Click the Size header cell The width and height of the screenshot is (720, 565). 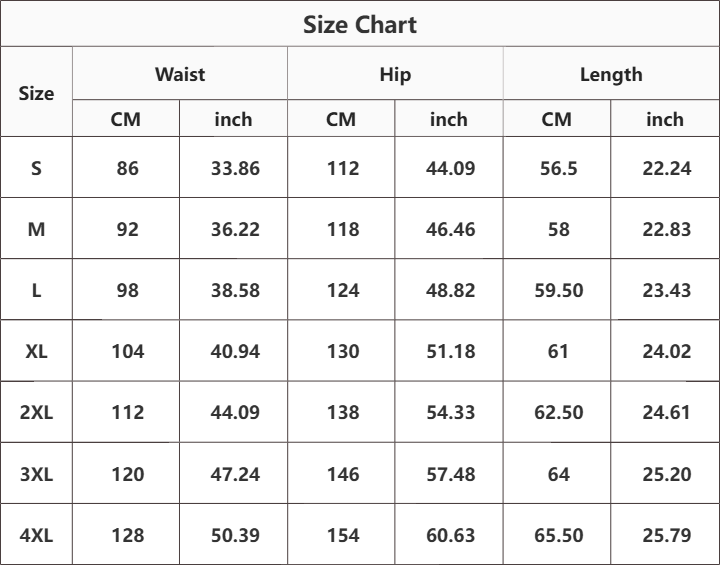(36, 93)
